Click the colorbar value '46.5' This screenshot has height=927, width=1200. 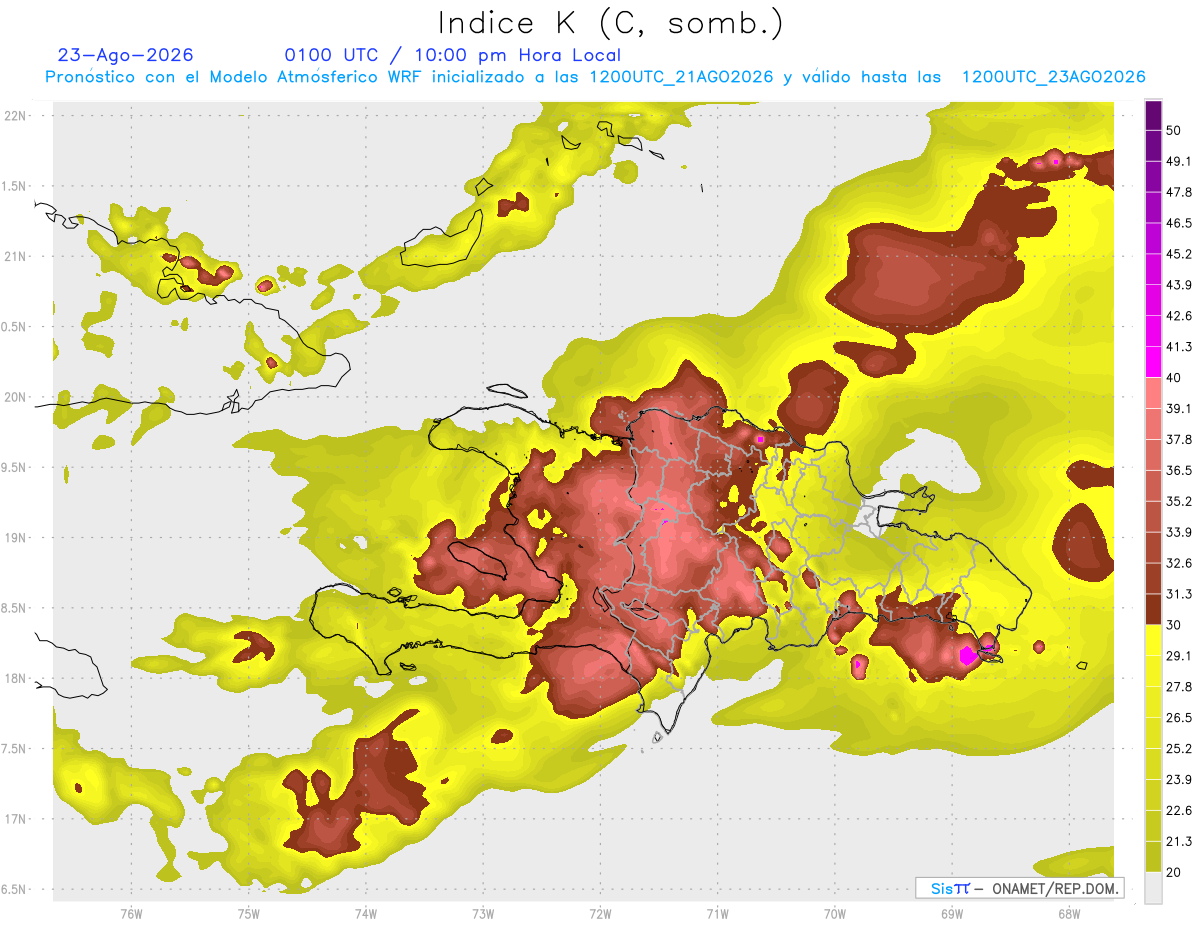tap(1179, 223)
